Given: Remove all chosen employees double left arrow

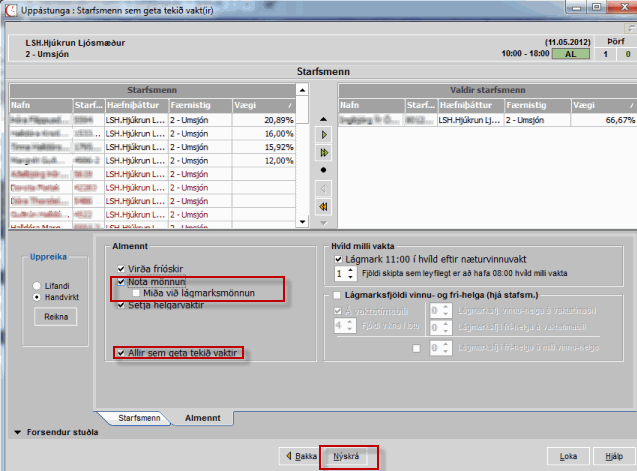Looking at the screenshot, I should click(323, 207).
